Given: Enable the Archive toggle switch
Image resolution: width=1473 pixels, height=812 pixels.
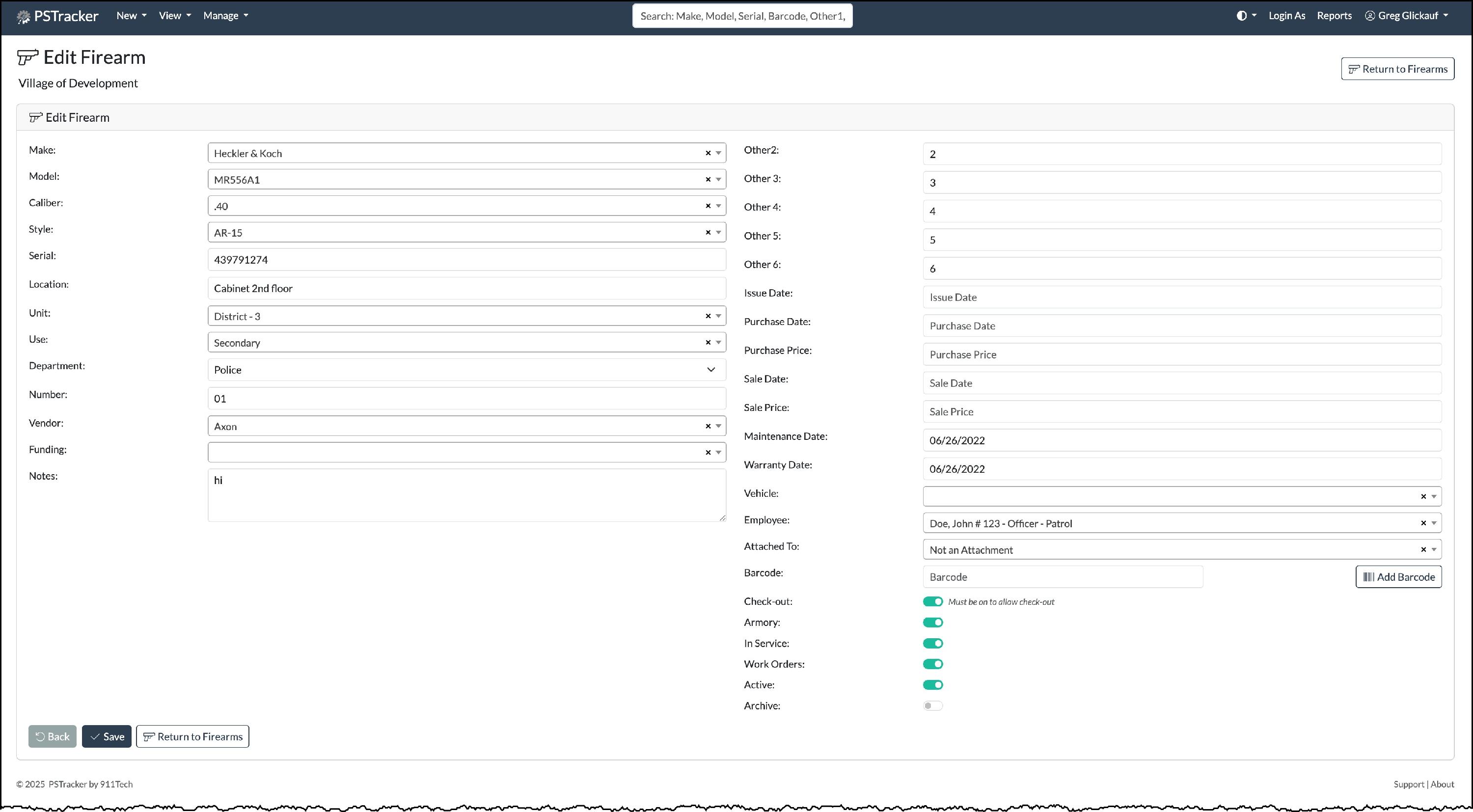Looking at the screenshot, I should (932, 705).
